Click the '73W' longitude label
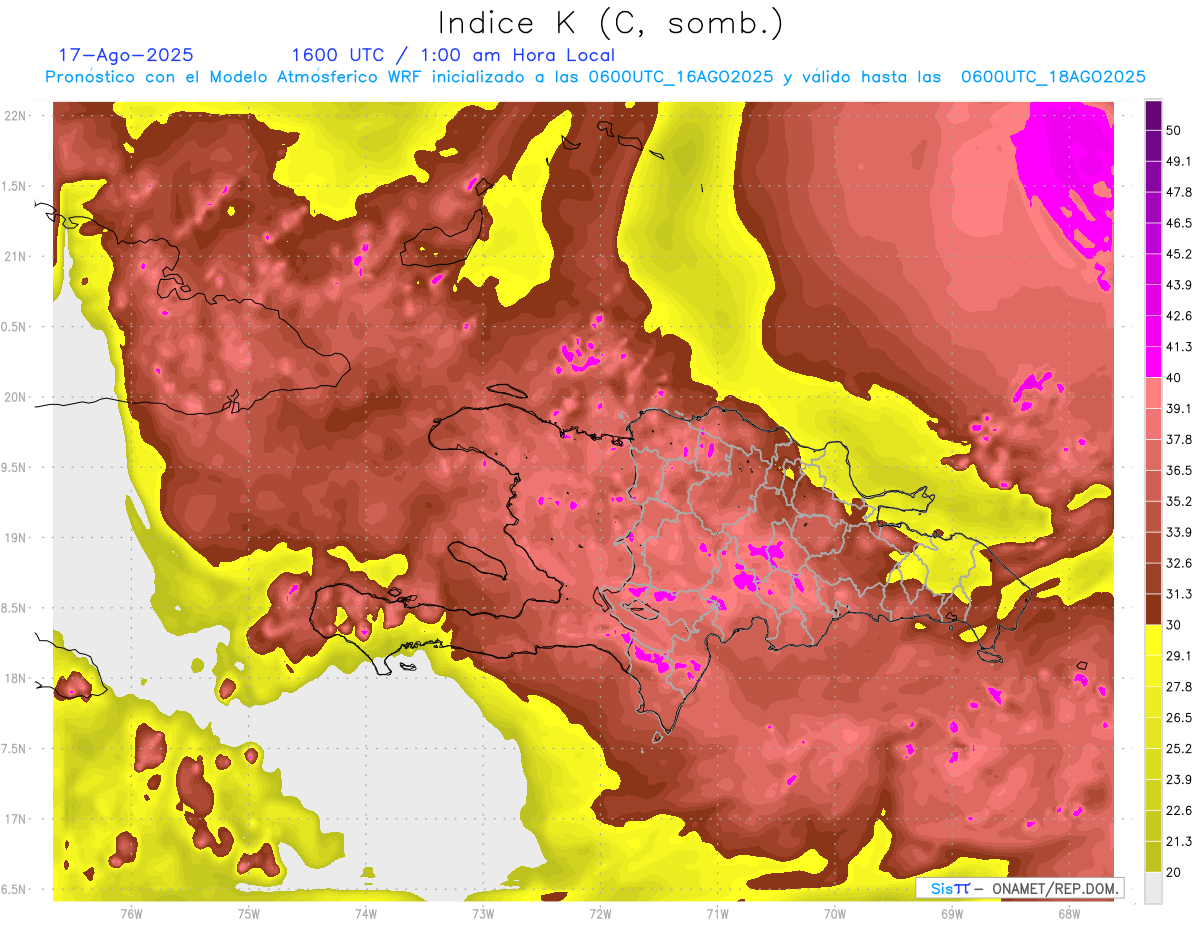The height and width of the screenshot is (927, 1200). tap(483, 914)
